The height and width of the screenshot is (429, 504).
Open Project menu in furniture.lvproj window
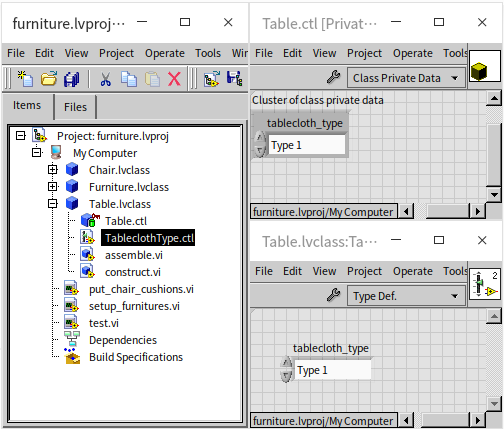pyautogui.click(x=116, y=53)
